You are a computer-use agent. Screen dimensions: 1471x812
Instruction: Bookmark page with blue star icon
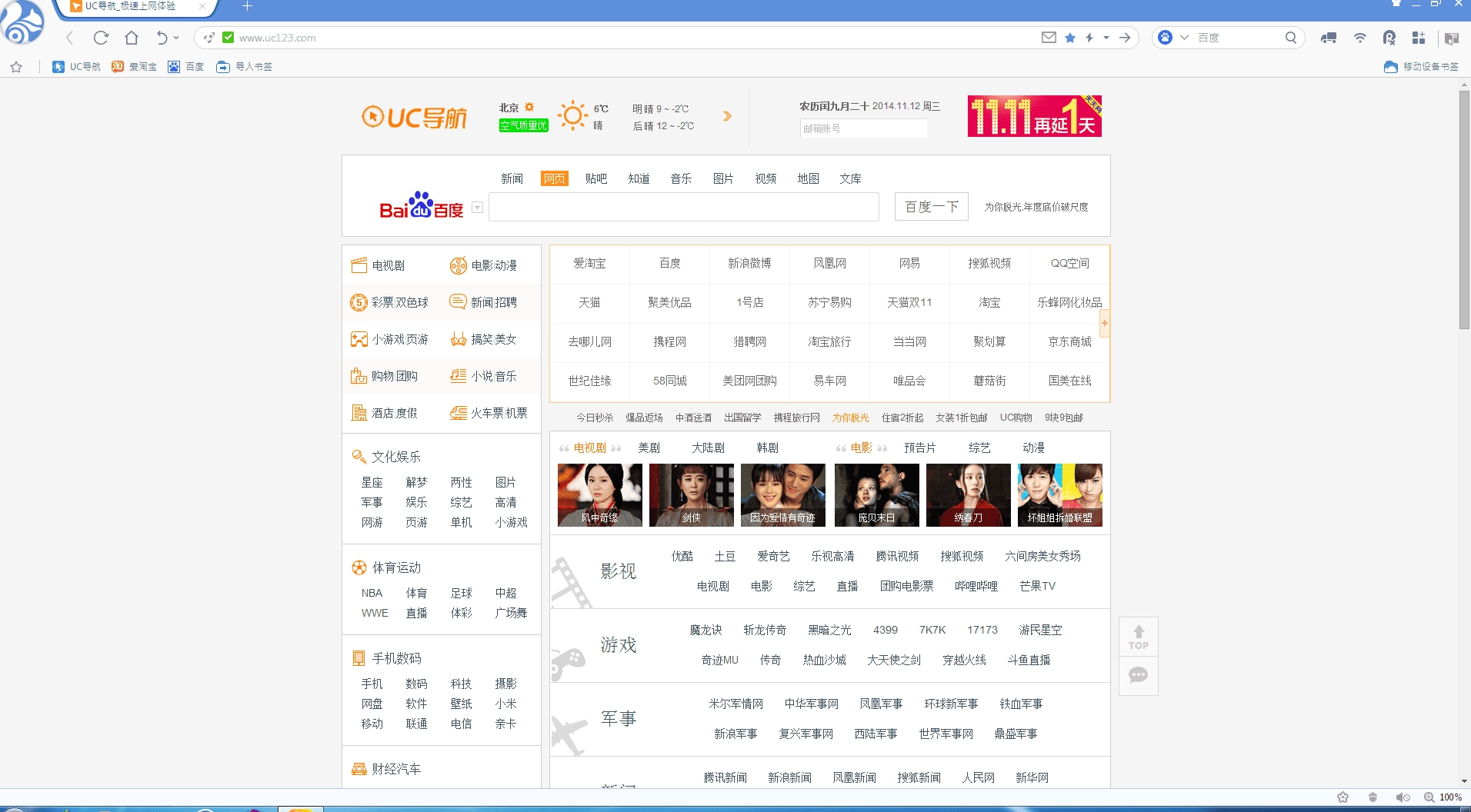(1070, 38)
